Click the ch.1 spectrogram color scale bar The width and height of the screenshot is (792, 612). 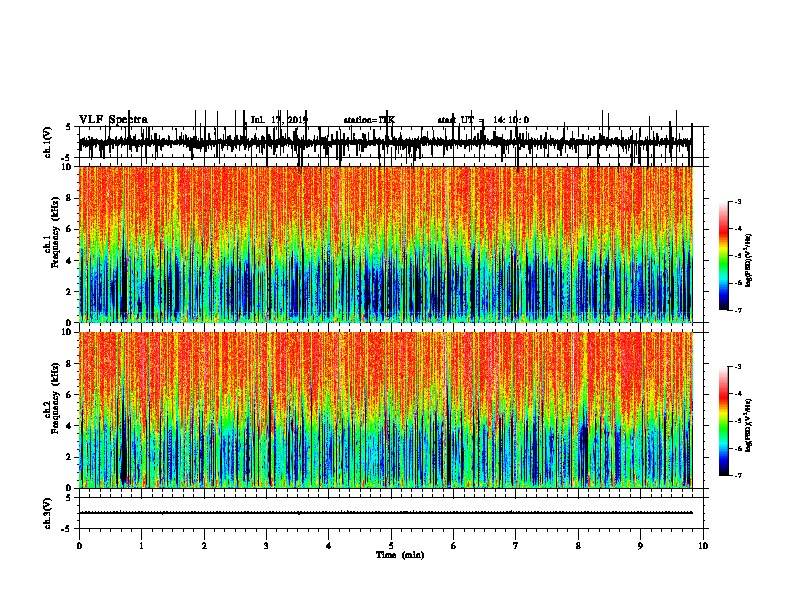pos(723,256)
